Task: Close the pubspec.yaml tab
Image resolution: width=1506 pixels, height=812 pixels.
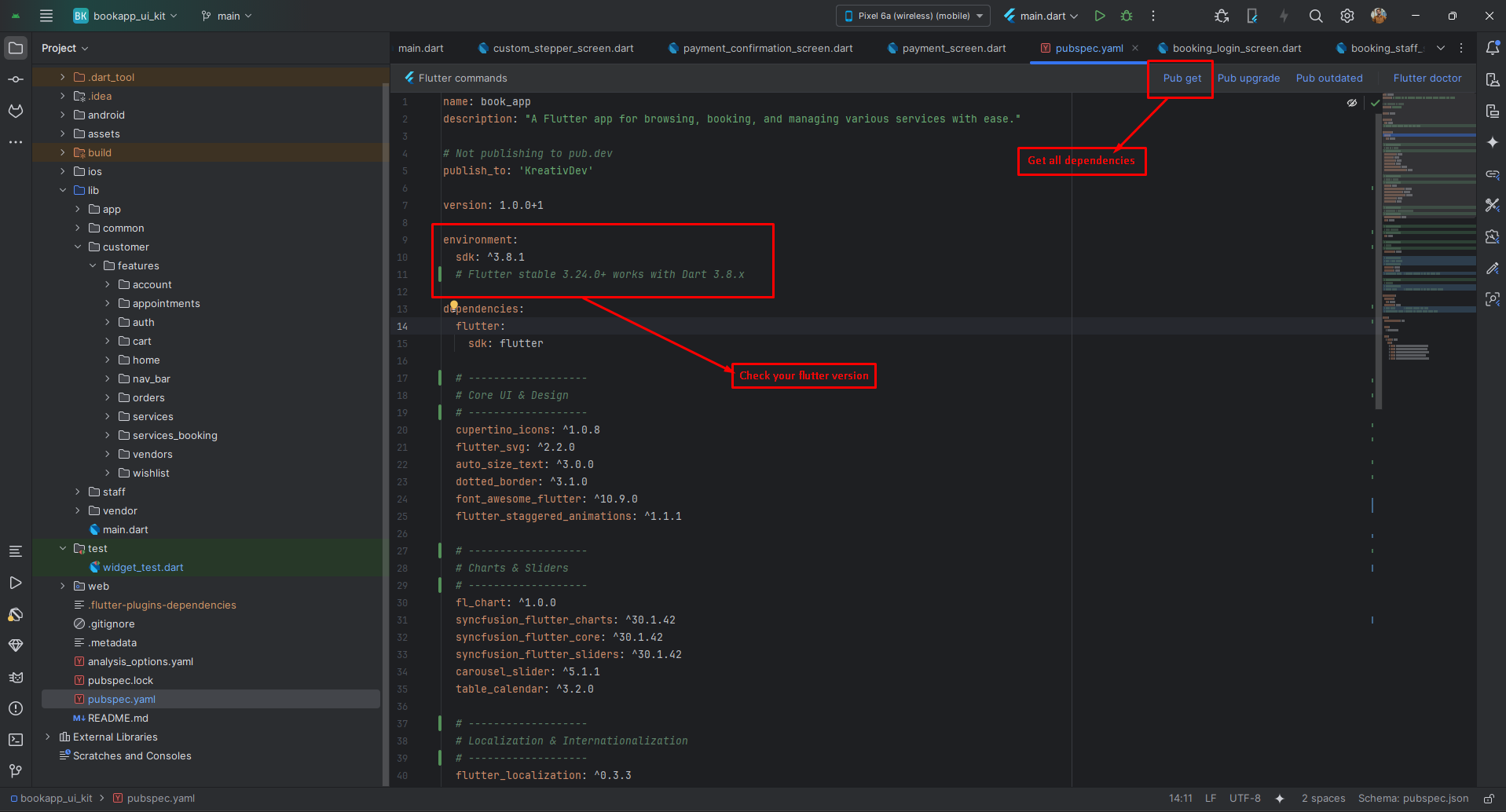Action: [1135, 48]
